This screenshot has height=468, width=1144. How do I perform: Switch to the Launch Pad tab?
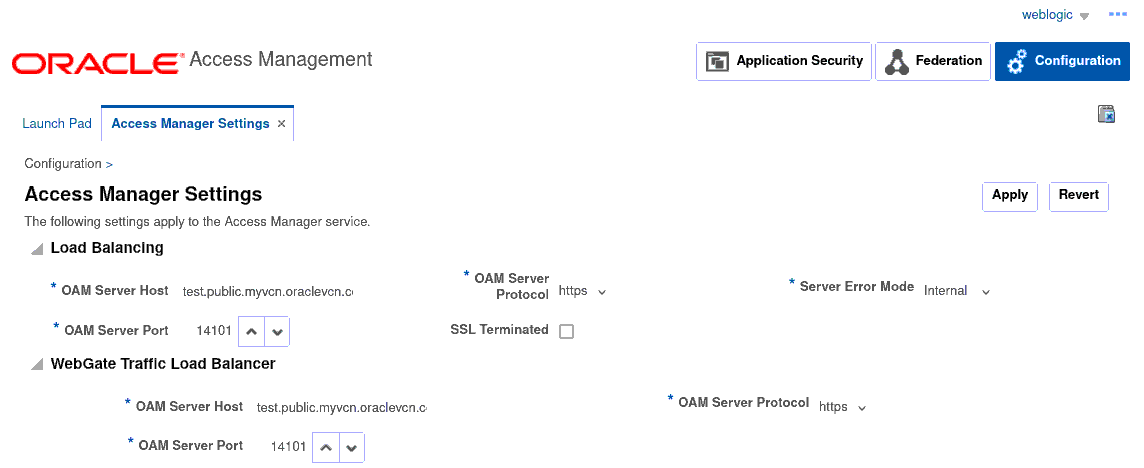tap(57, 124)
